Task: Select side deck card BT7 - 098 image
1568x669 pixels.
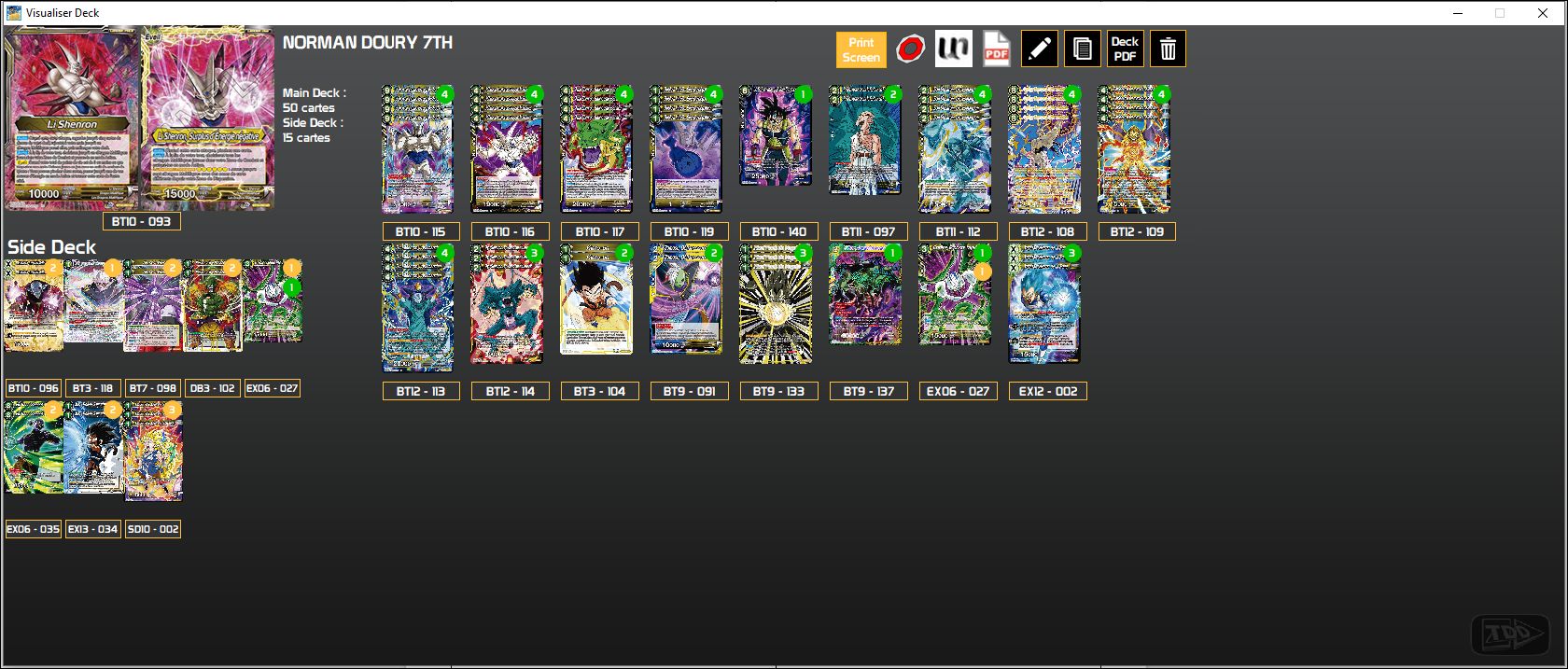Action: [153, 305]
